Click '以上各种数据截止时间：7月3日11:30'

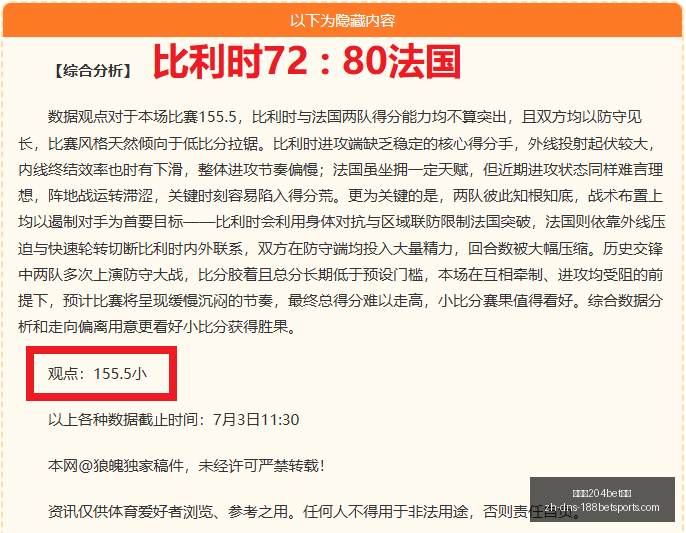pos(174,420)
